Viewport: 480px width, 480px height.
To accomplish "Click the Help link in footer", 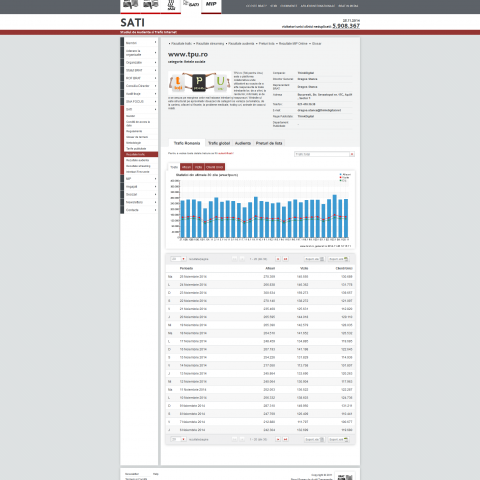I will point(156,474).
